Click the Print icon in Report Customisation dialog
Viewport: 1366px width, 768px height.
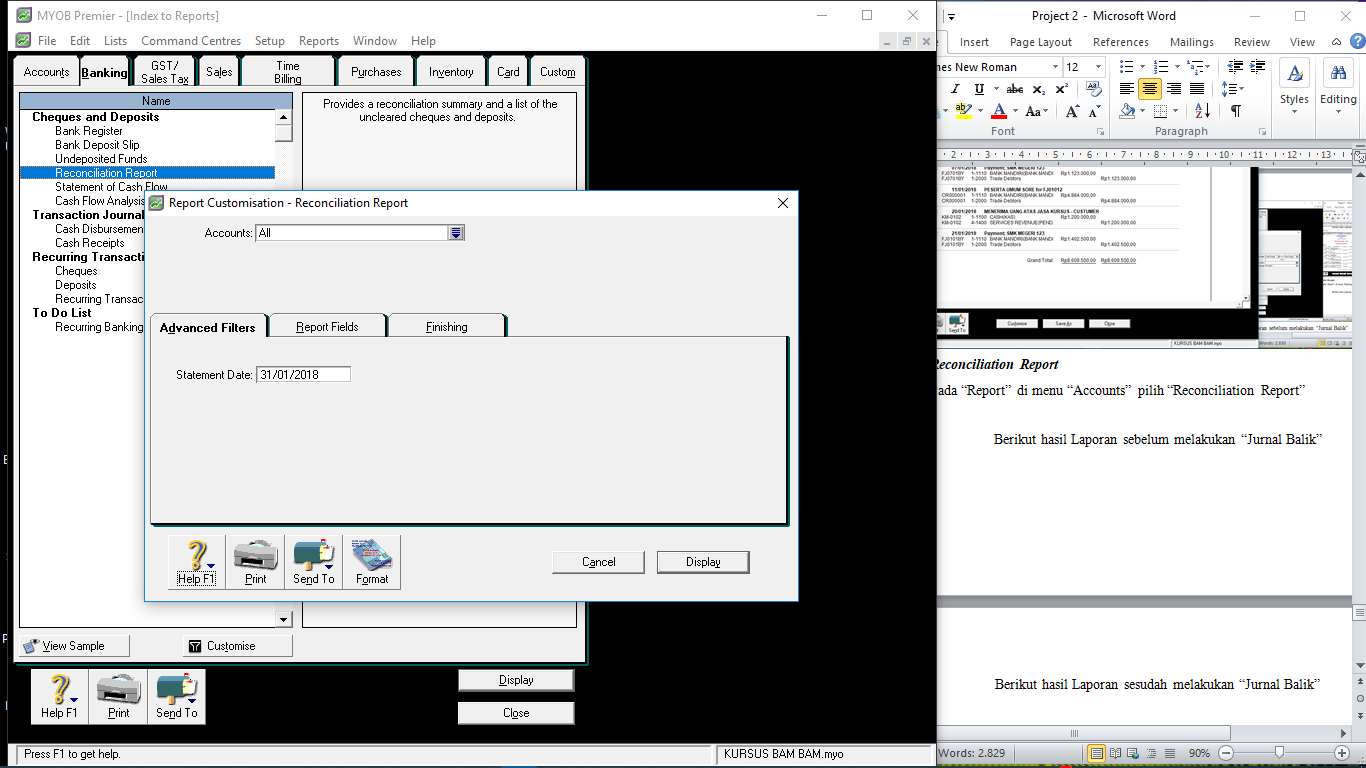point(256,562)
